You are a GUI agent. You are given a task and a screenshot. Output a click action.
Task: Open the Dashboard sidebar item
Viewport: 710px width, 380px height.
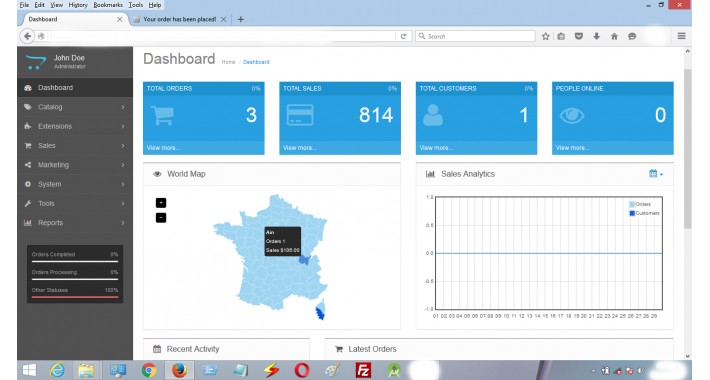click(75, 87)
